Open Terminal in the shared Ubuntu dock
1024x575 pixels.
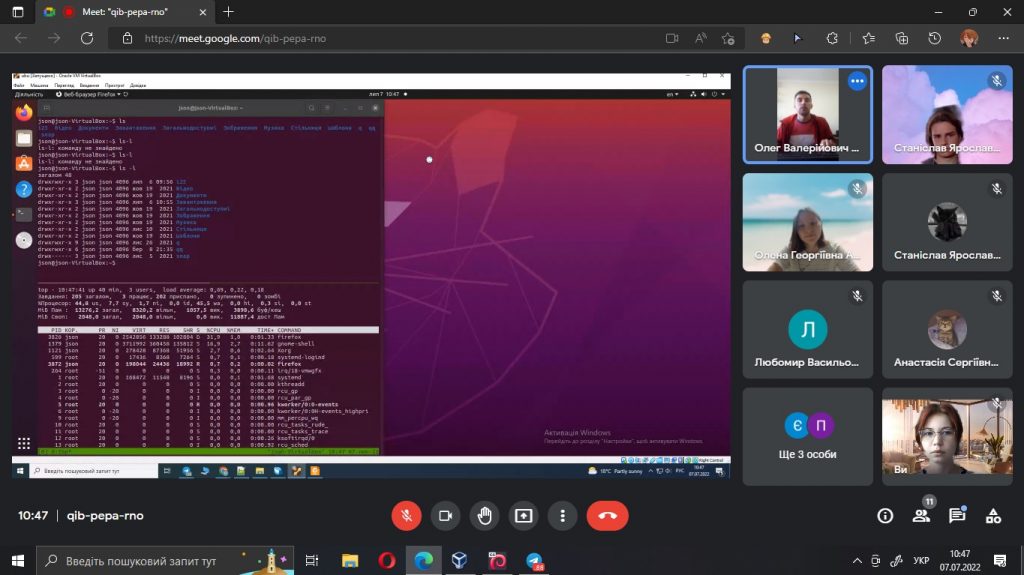tap(24, 214)
